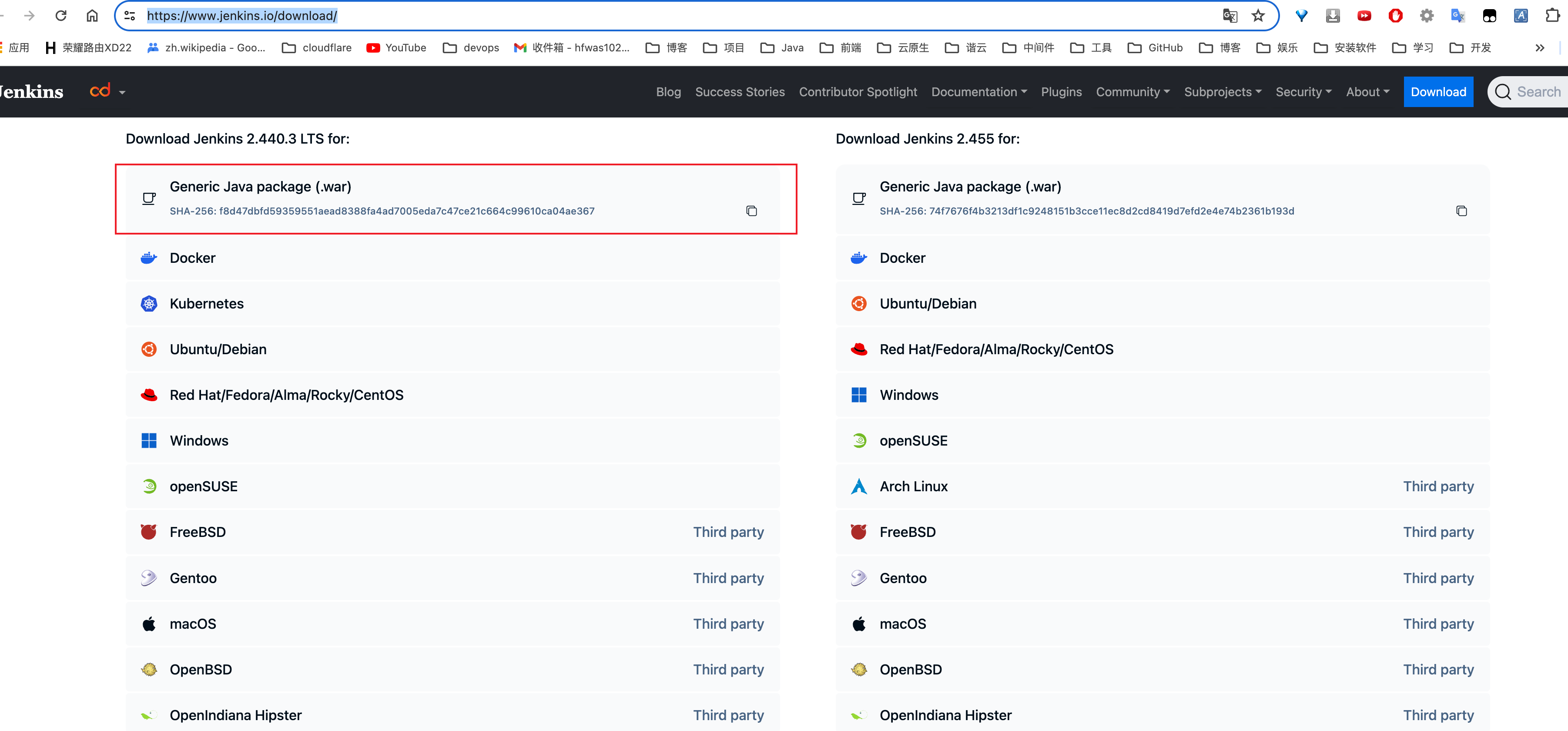Expand the CD Foundation dropdown arrow
Image resolution: width=1568 pixels, height=731 pixels.
pyautogui.click(x=122, y=93)
